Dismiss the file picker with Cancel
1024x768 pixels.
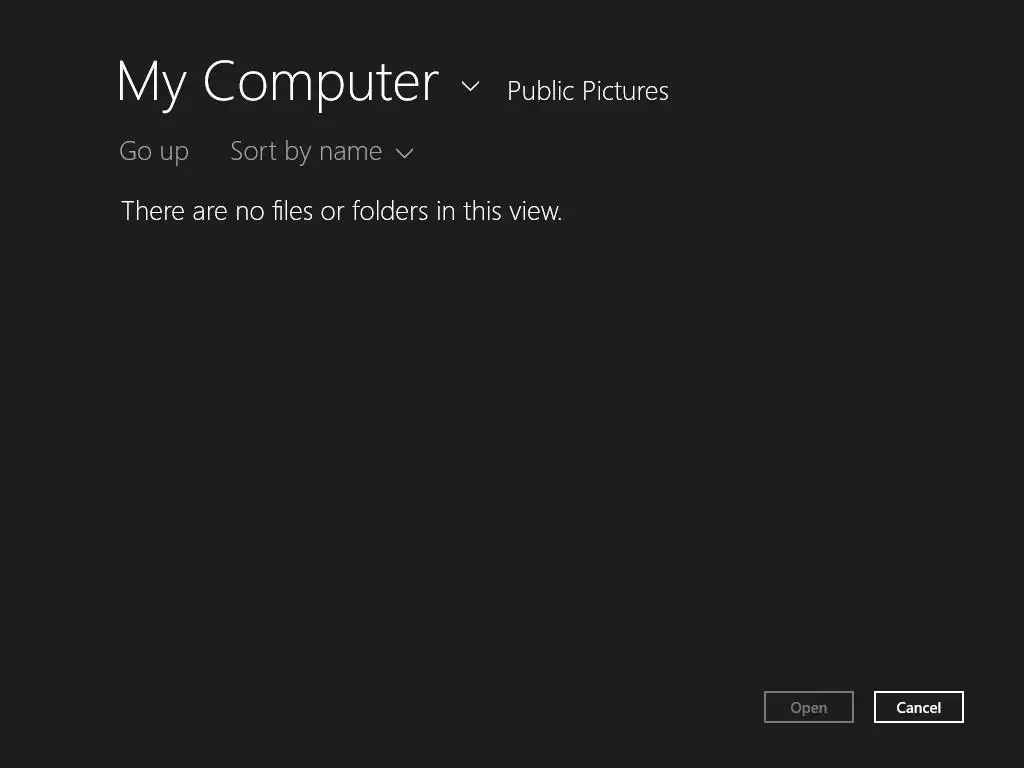pyautogui.click(x=918, y=707)
